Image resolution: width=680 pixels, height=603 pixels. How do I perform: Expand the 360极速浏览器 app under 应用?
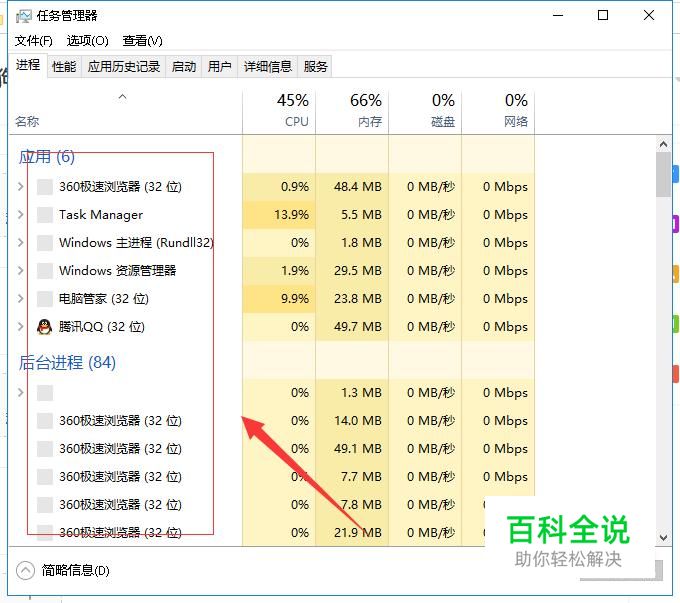point(20,187)
